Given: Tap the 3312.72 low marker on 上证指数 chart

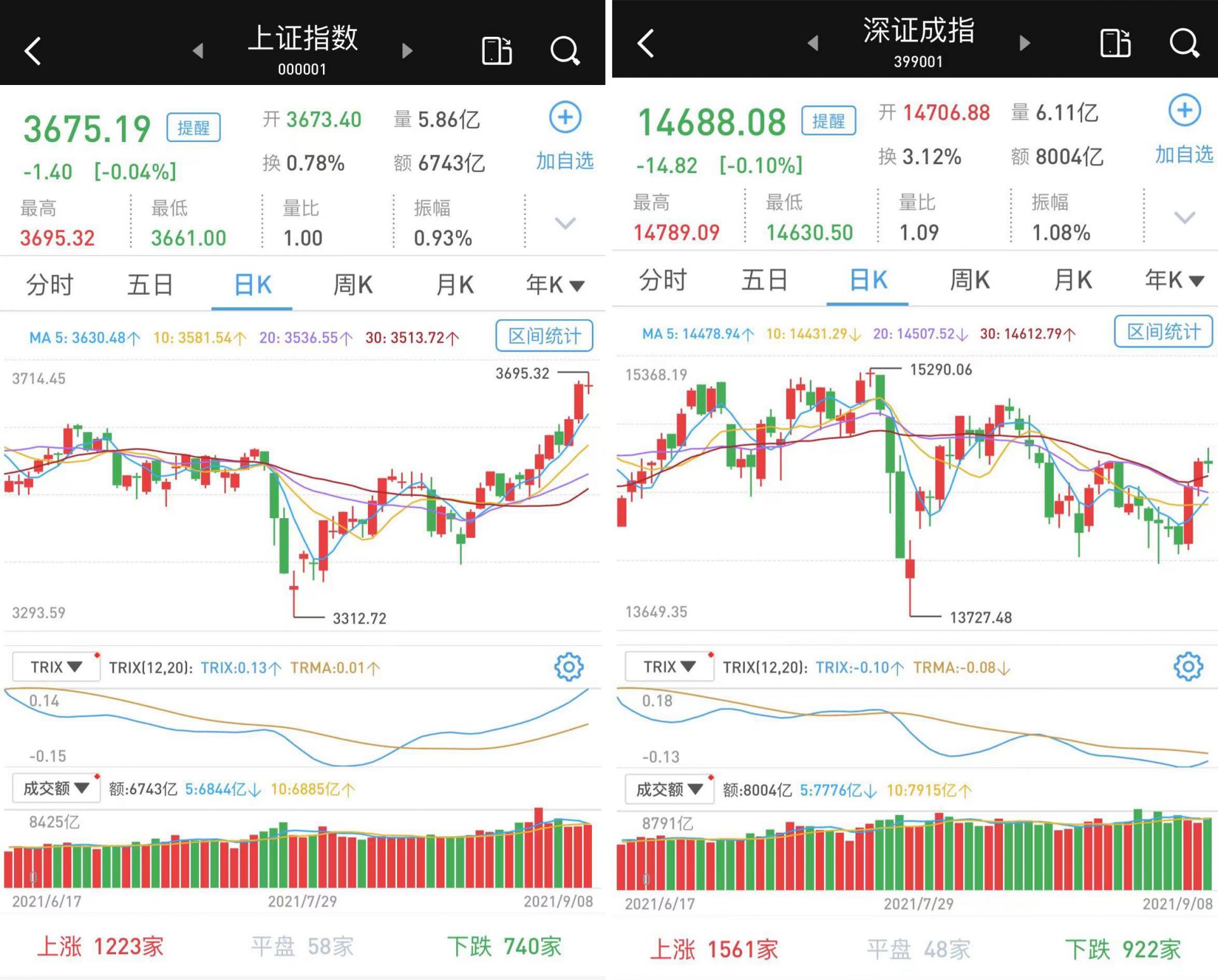Looking at the screenshot, I should (360, 618).
